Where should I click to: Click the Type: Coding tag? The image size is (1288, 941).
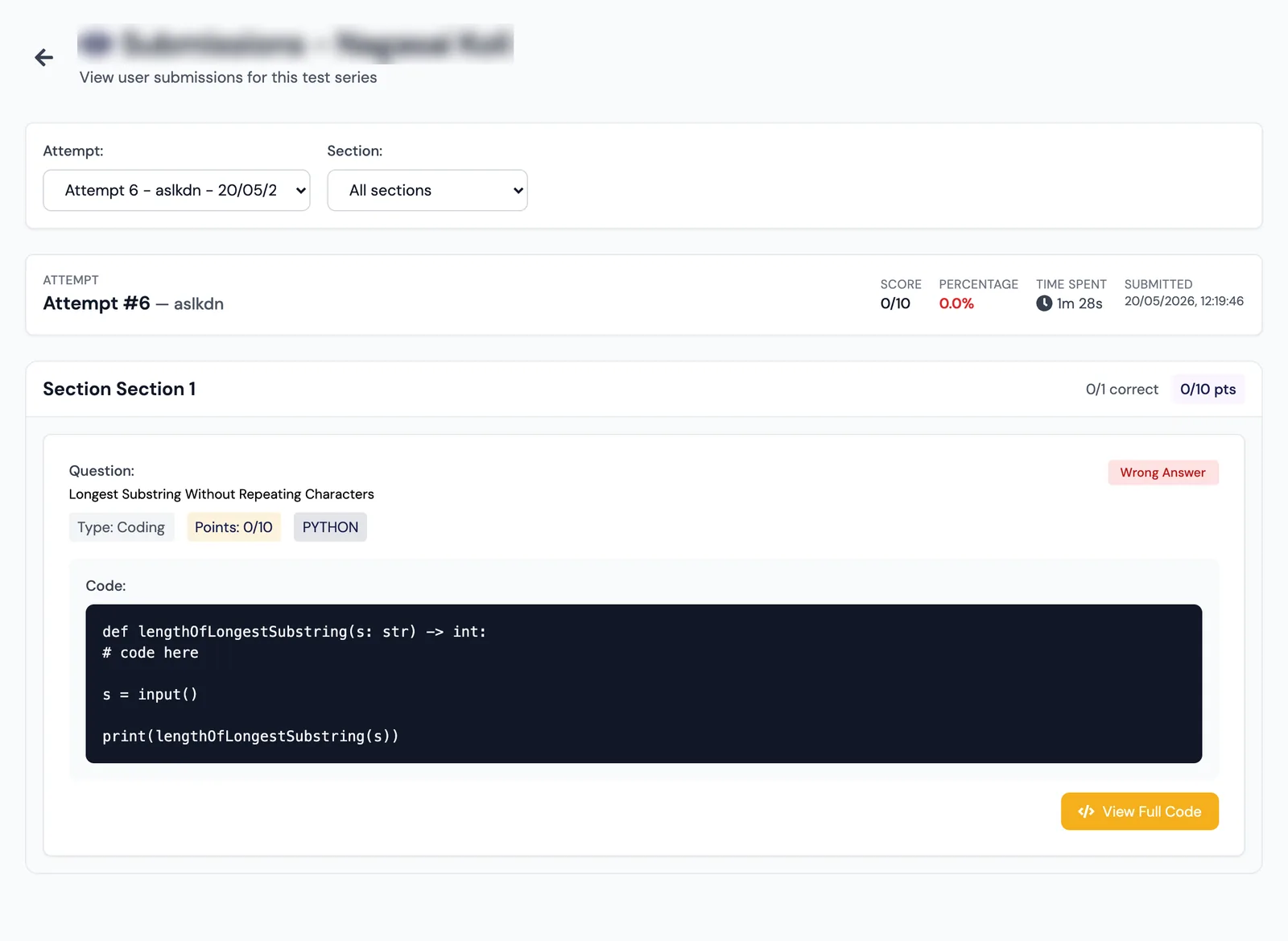pos(121,527)
